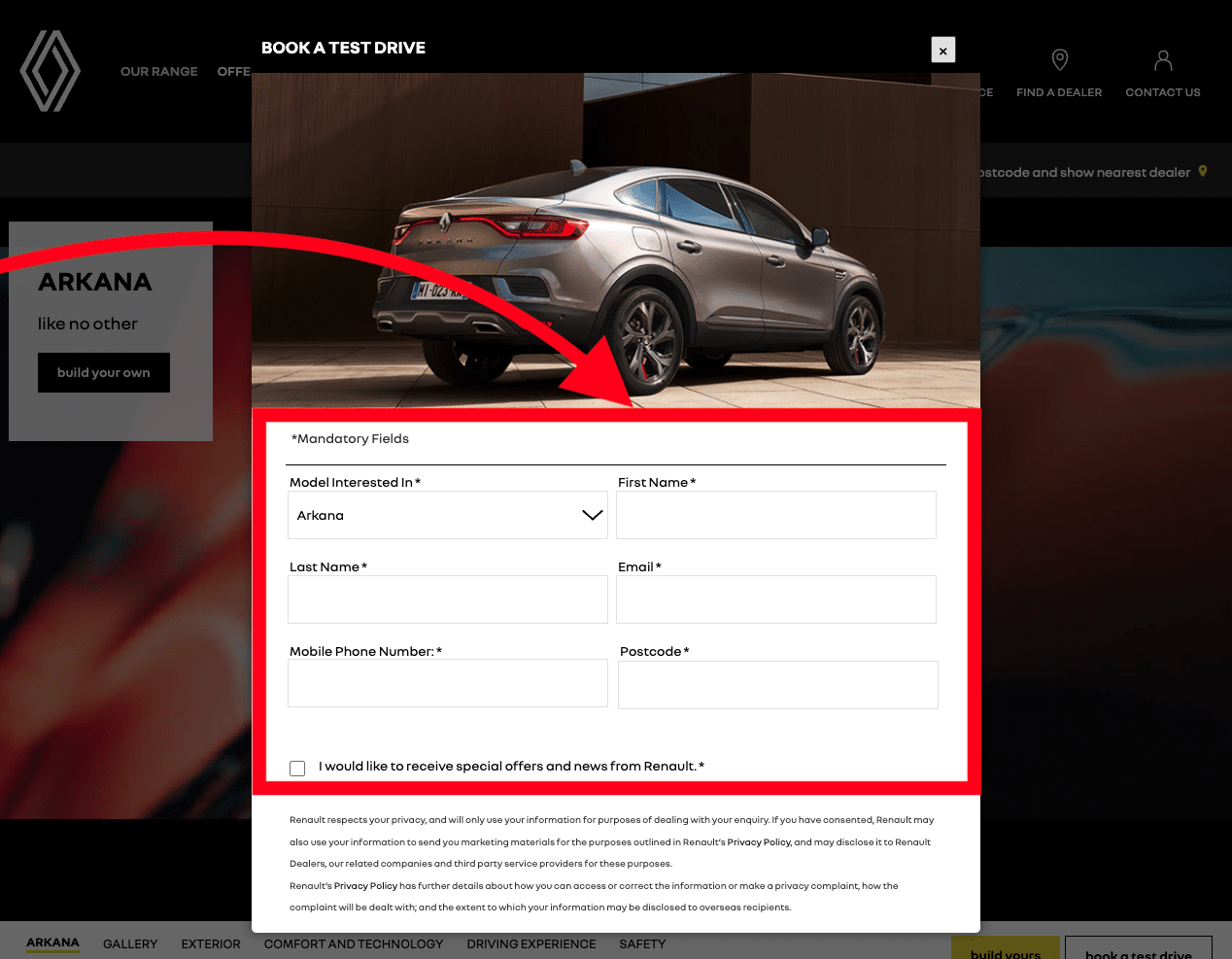Click the "ARKANA" heading on the banner
The width and height of the screenshot is (1232, 959).
pyautogui.click(x=95, y=282)
